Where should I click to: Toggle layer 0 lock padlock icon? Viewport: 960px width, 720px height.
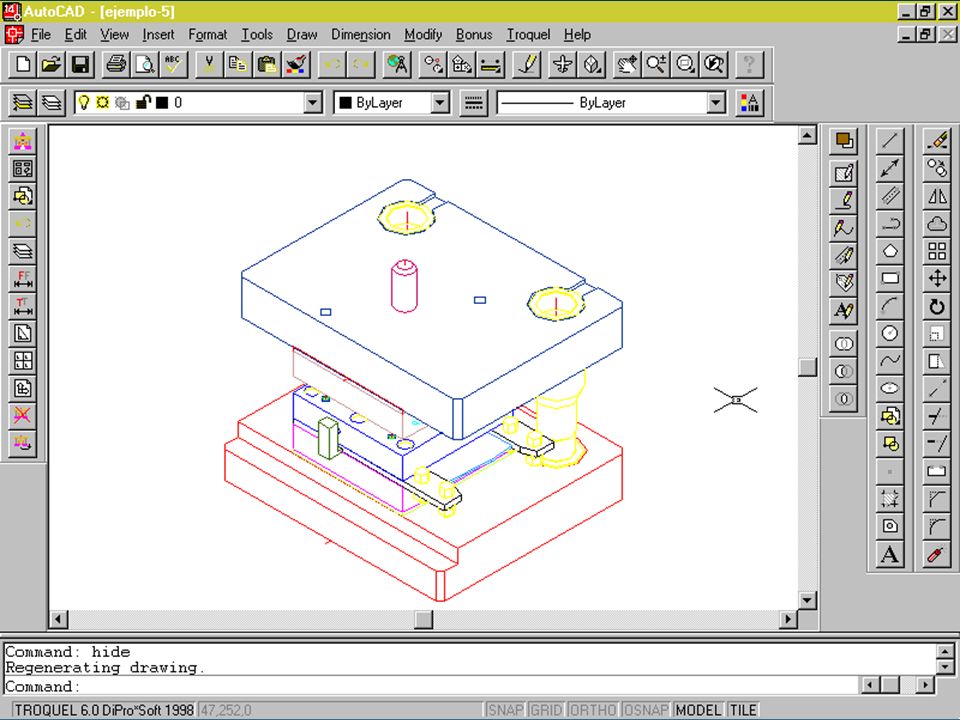coord(143,103)
